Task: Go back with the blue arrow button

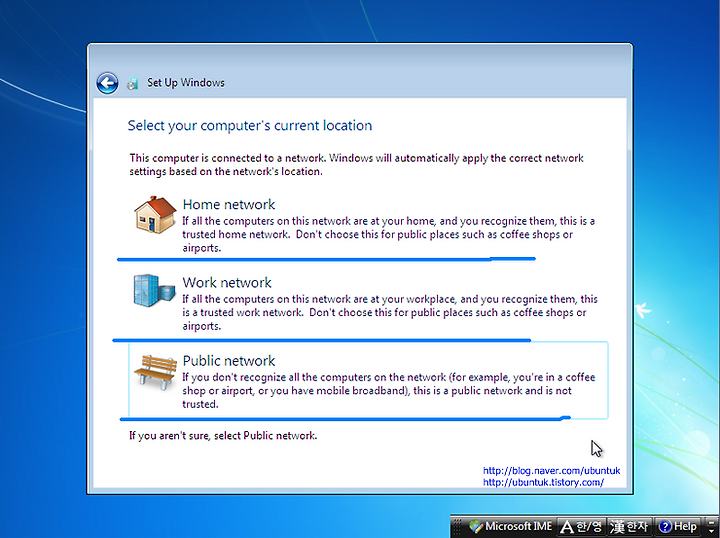Action: 107,84
